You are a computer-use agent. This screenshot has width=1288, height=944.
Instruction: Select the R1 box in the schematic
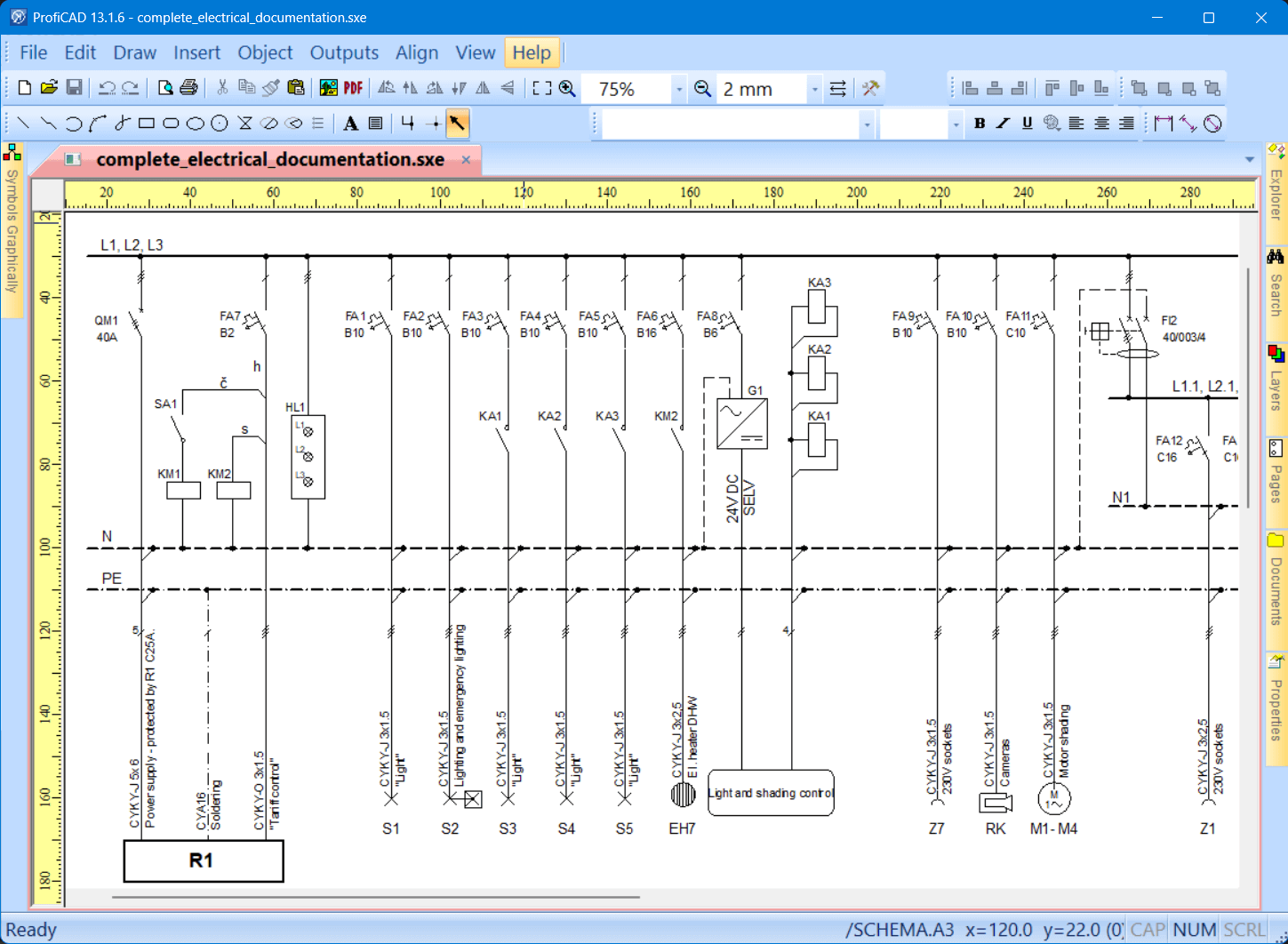click(x=203, y=860)
